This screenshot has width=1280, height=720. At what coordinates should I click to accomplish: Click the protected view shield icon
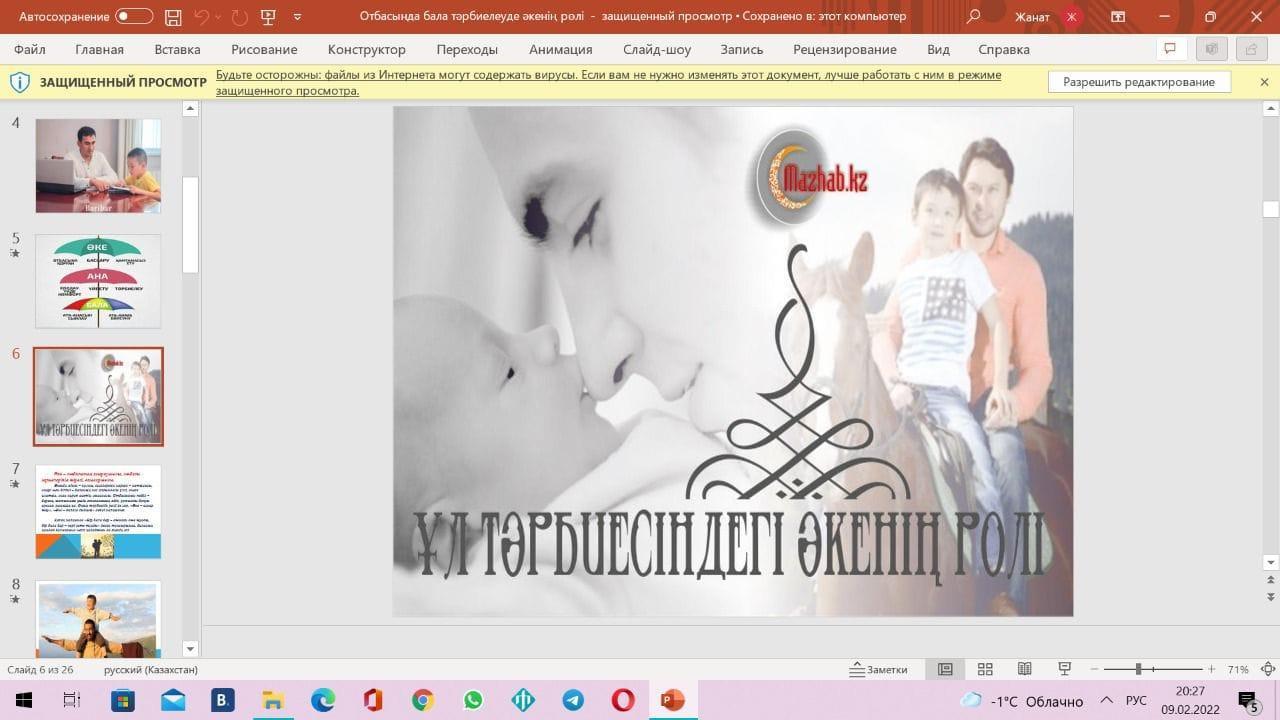point(19,82)
